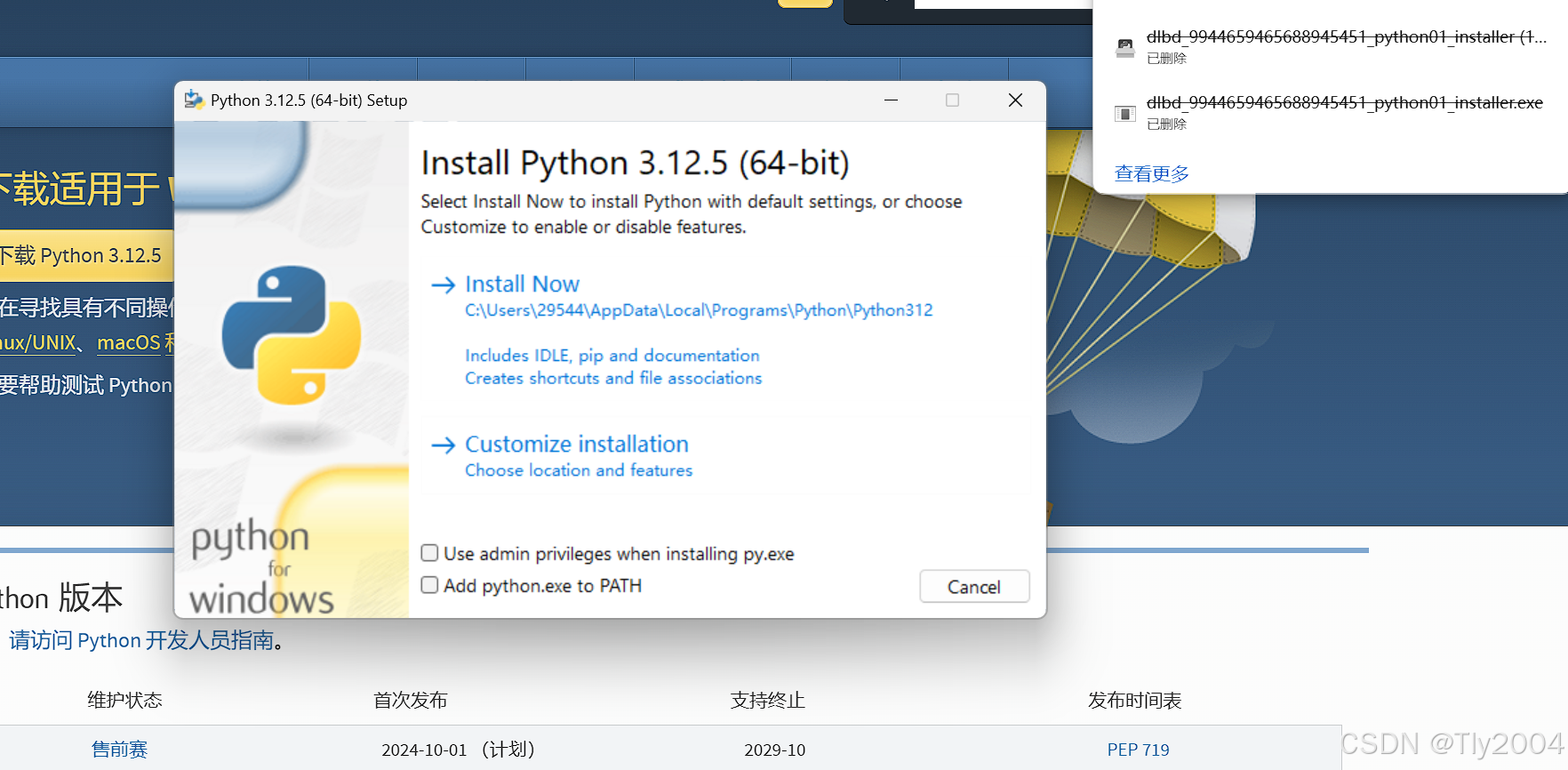Click Choose location and features text
Image resolution: width=1568 pixels, height=770 pixels.
(579, 470)
